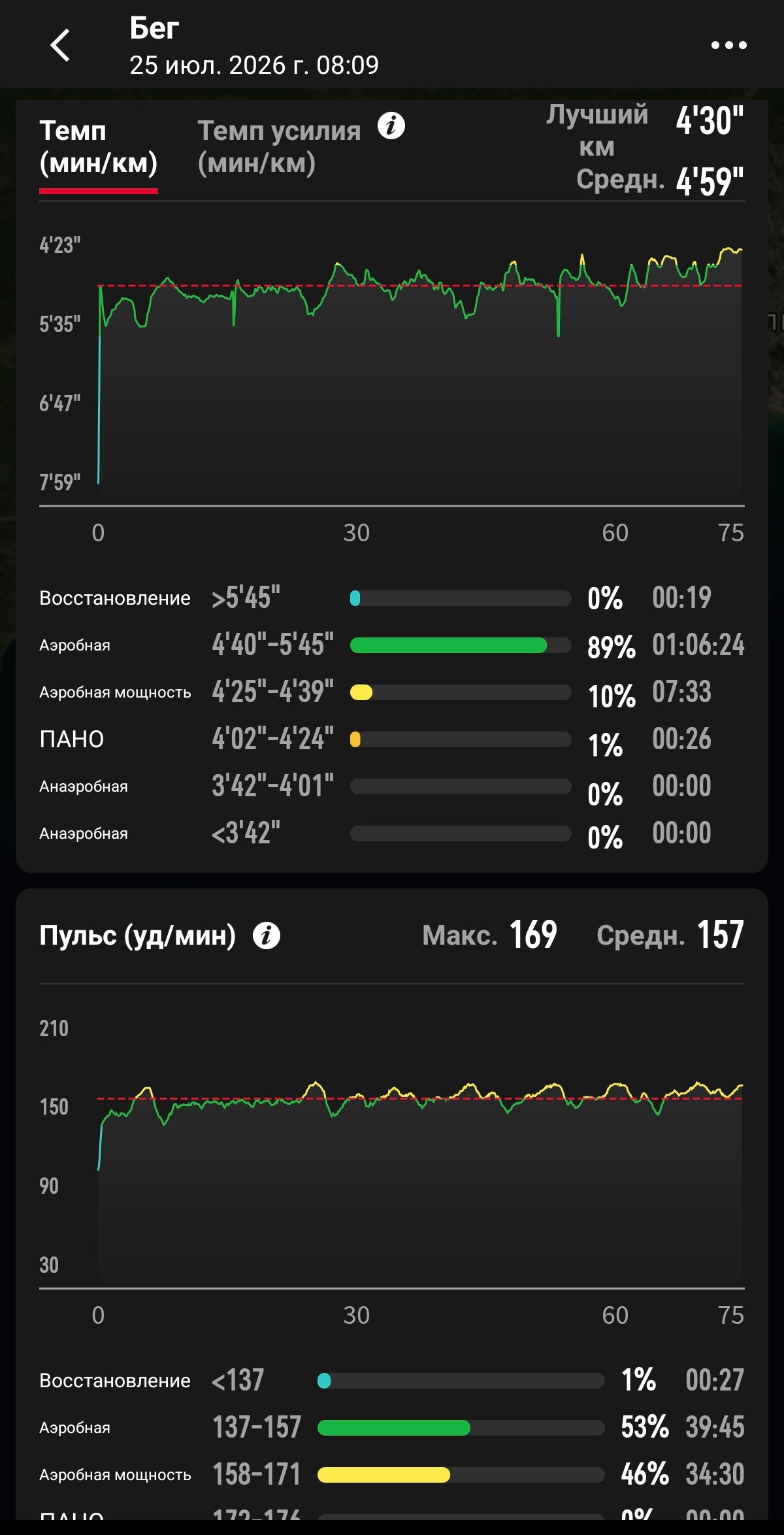Switch to the Темп усилия tab
This screenshot has height=1535, width=784.
[x=279, y=147]
